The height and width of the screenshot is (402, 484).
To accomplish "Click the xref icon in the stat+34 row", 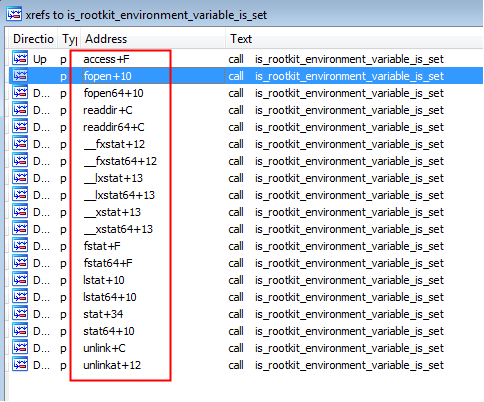I will point(20,313).
